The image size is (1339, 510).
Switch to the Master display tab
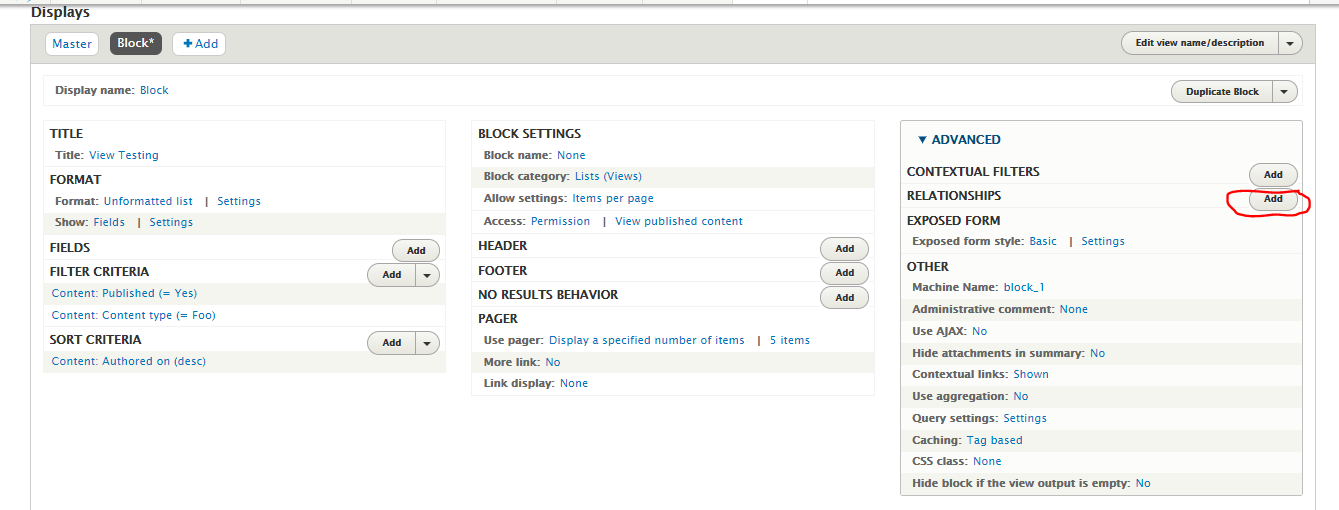click(72, 44)
